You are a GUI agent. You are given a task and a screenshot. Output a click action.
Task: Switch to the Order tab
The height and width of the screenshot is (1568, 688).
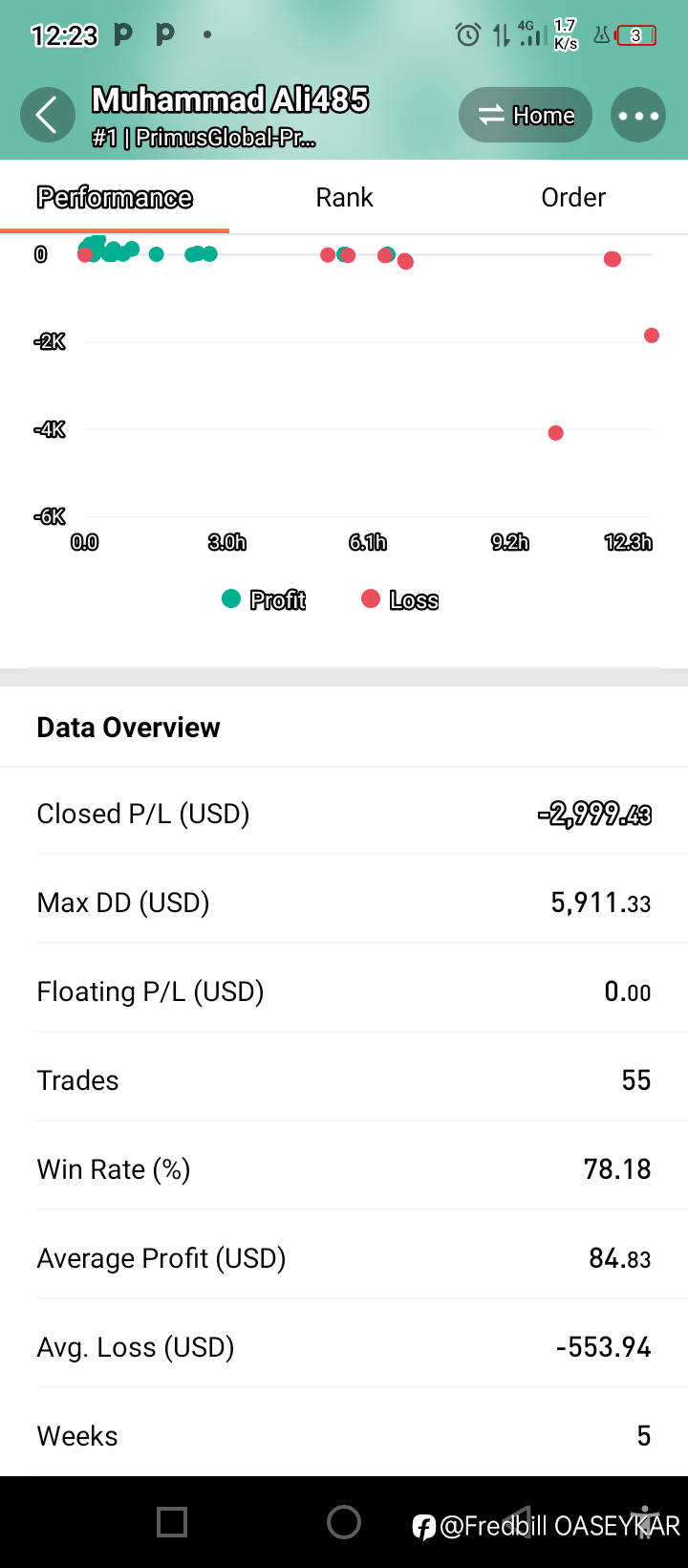[x=573, y=197]
